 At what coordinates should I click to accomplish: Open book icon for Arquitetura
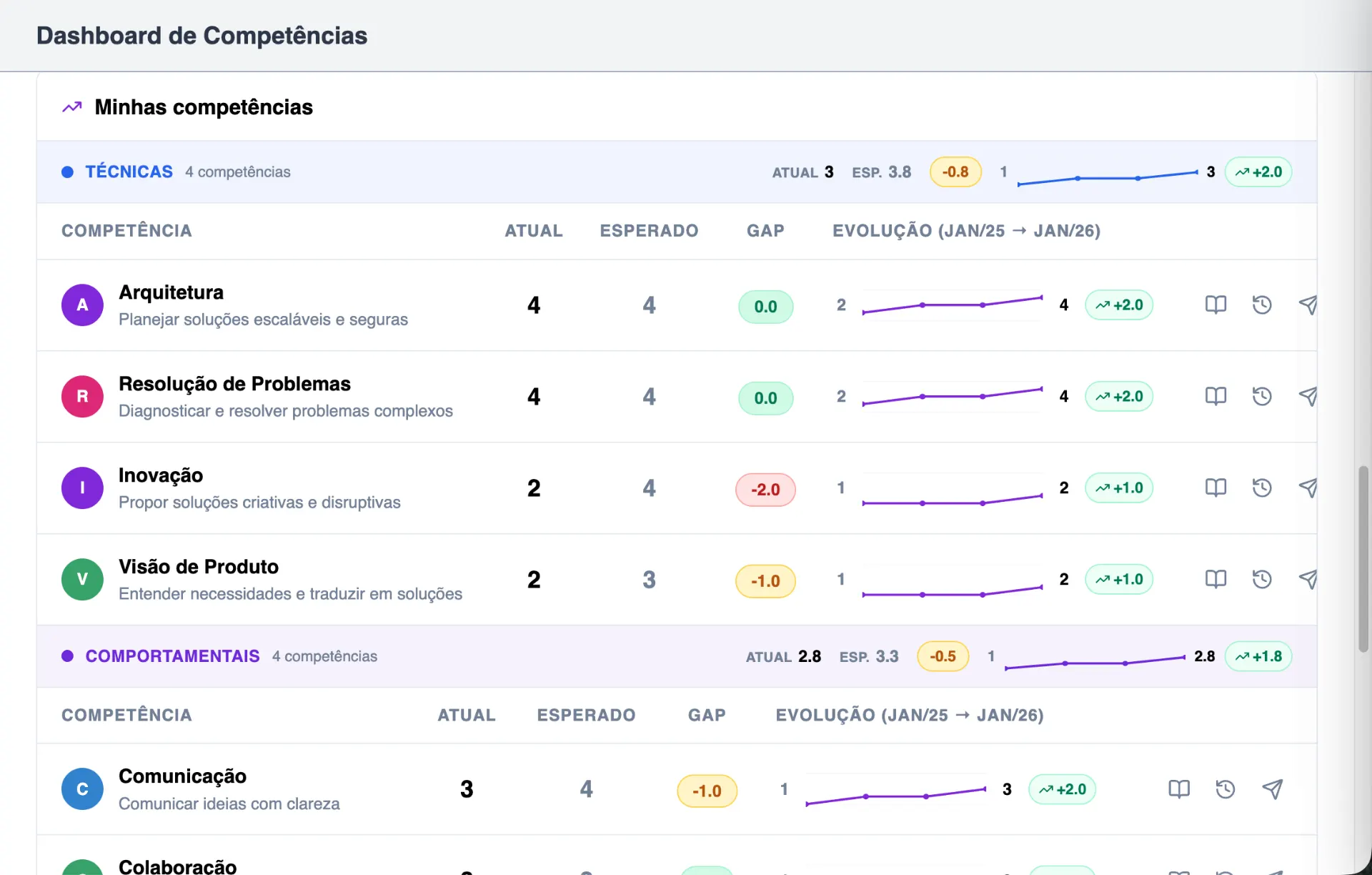[x=1216, y=305]
